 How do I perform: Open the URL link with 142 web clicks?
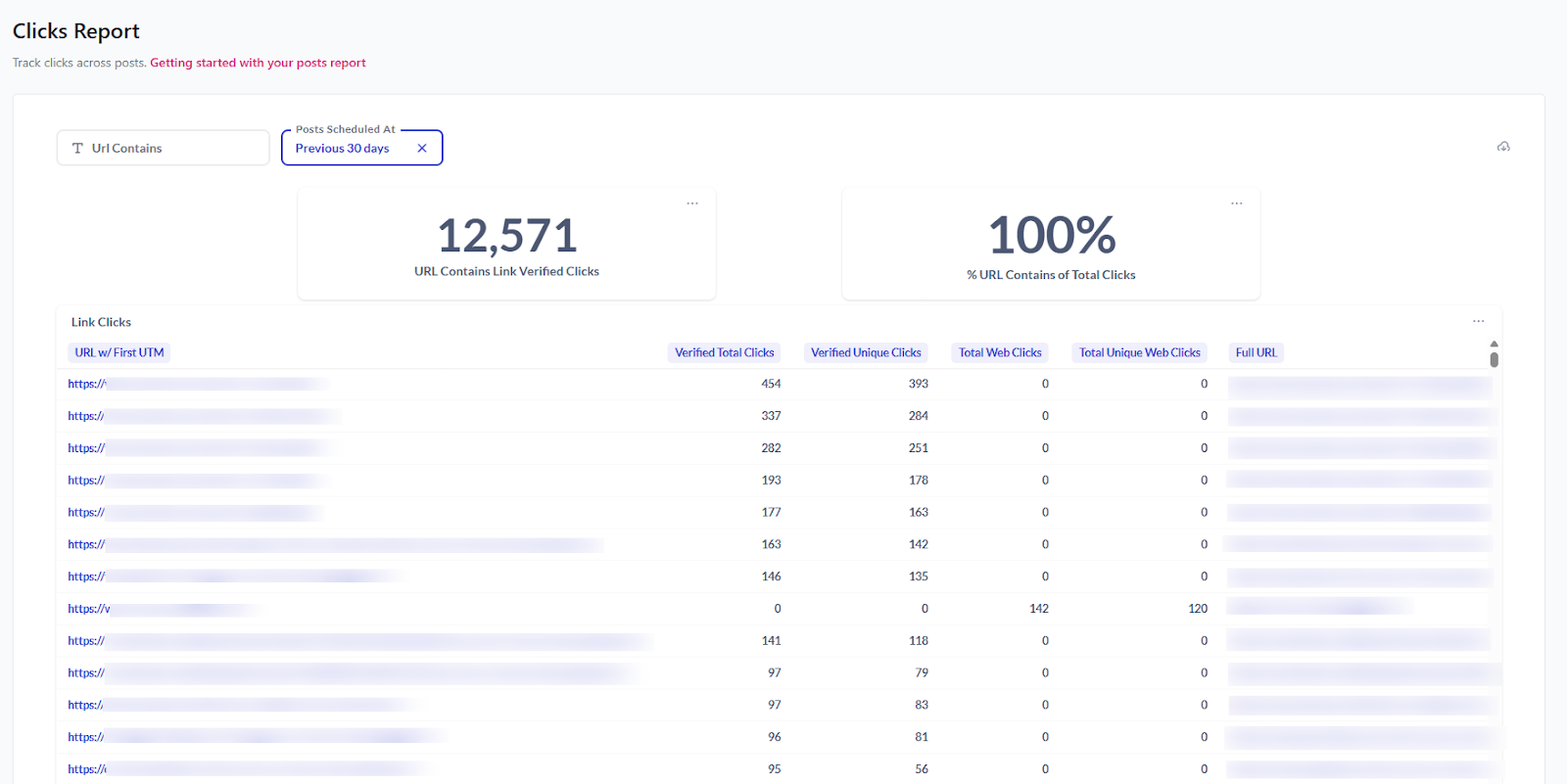click(89, 609)
